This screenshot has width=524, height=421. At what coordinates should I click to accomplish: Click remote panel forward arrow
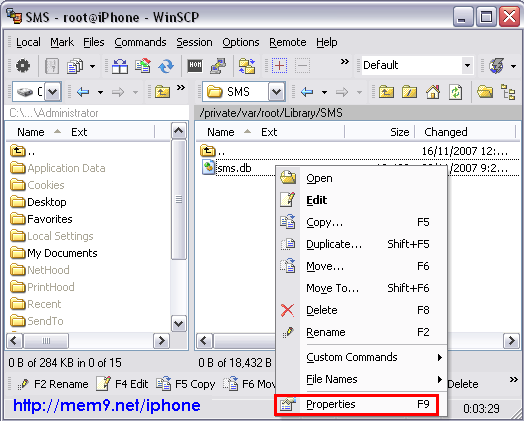point(342,92)
